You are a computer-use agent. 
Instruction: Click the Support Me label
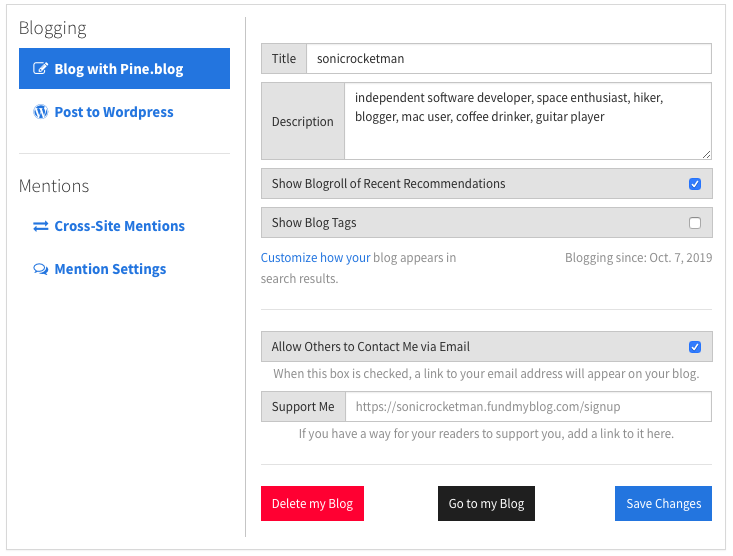point(303,407)
